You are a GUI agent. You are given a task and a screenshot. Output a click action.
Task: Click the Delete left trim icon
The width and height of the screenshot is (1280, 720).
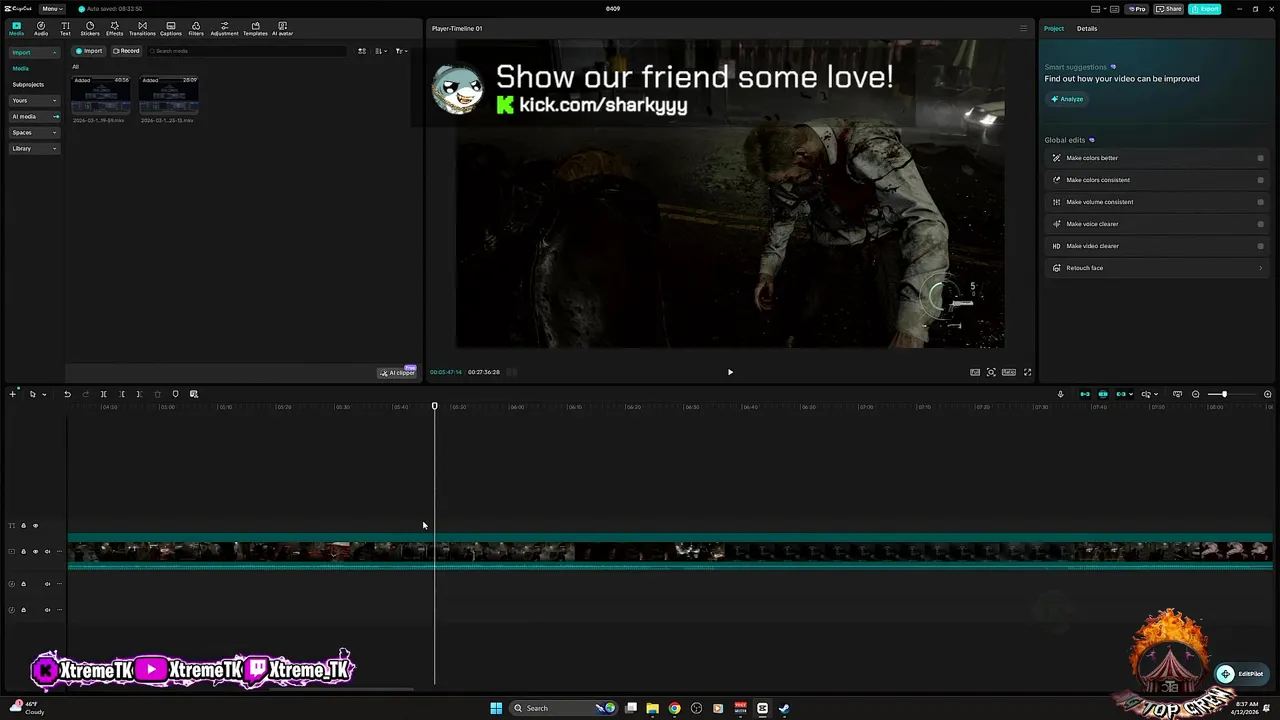tap(122, 394)
